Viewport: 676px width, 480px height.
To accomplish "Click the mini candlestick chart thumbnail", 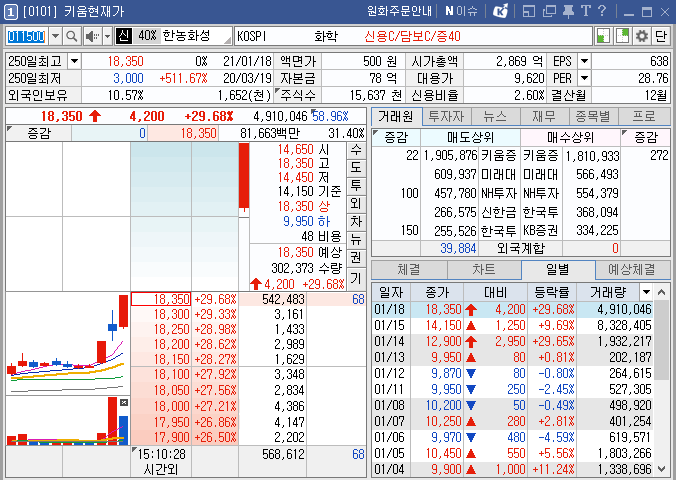I will [x=68, y=343].
